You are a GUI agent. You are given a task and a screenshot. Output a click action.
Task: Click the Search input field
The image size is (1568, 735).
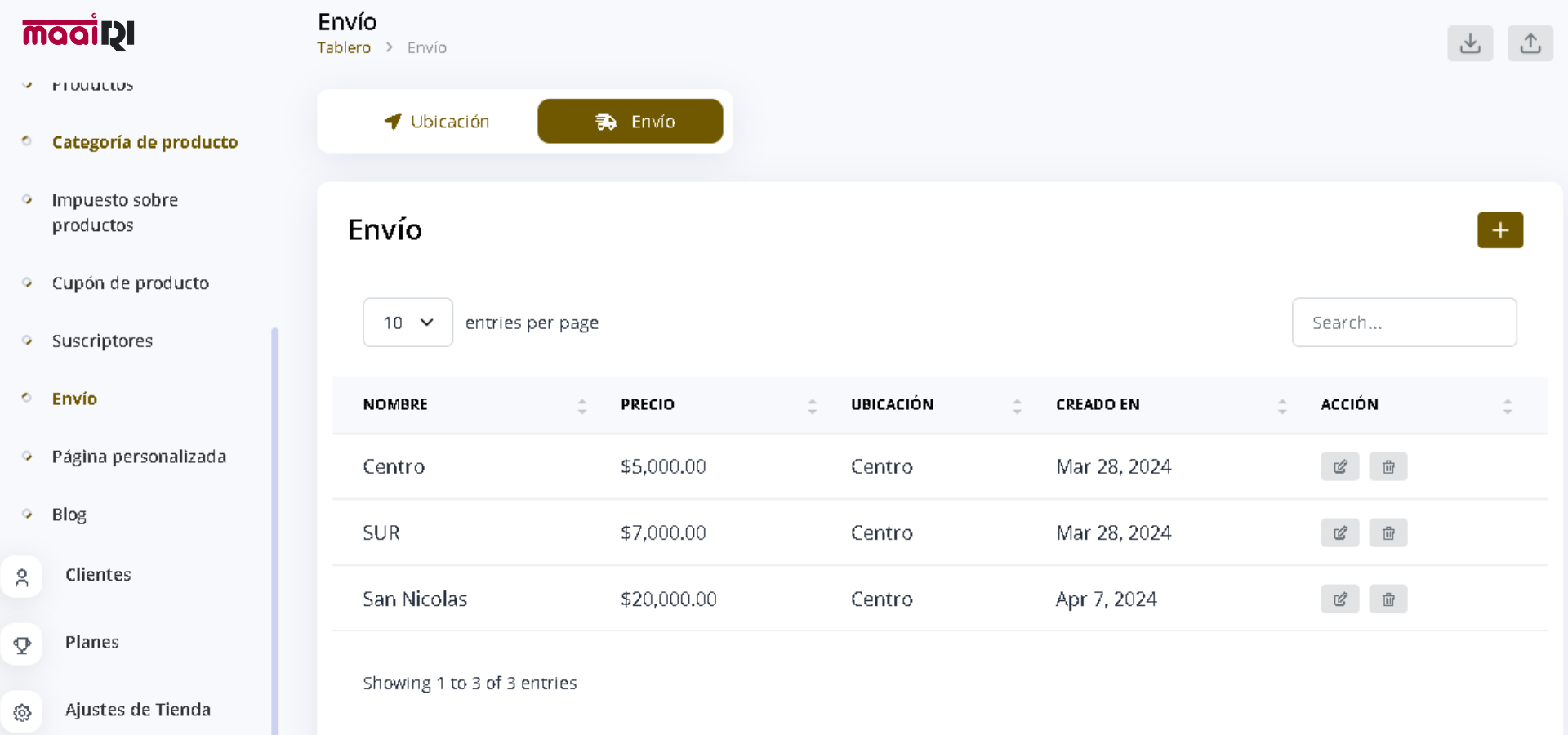click(x=1405, y=323)
